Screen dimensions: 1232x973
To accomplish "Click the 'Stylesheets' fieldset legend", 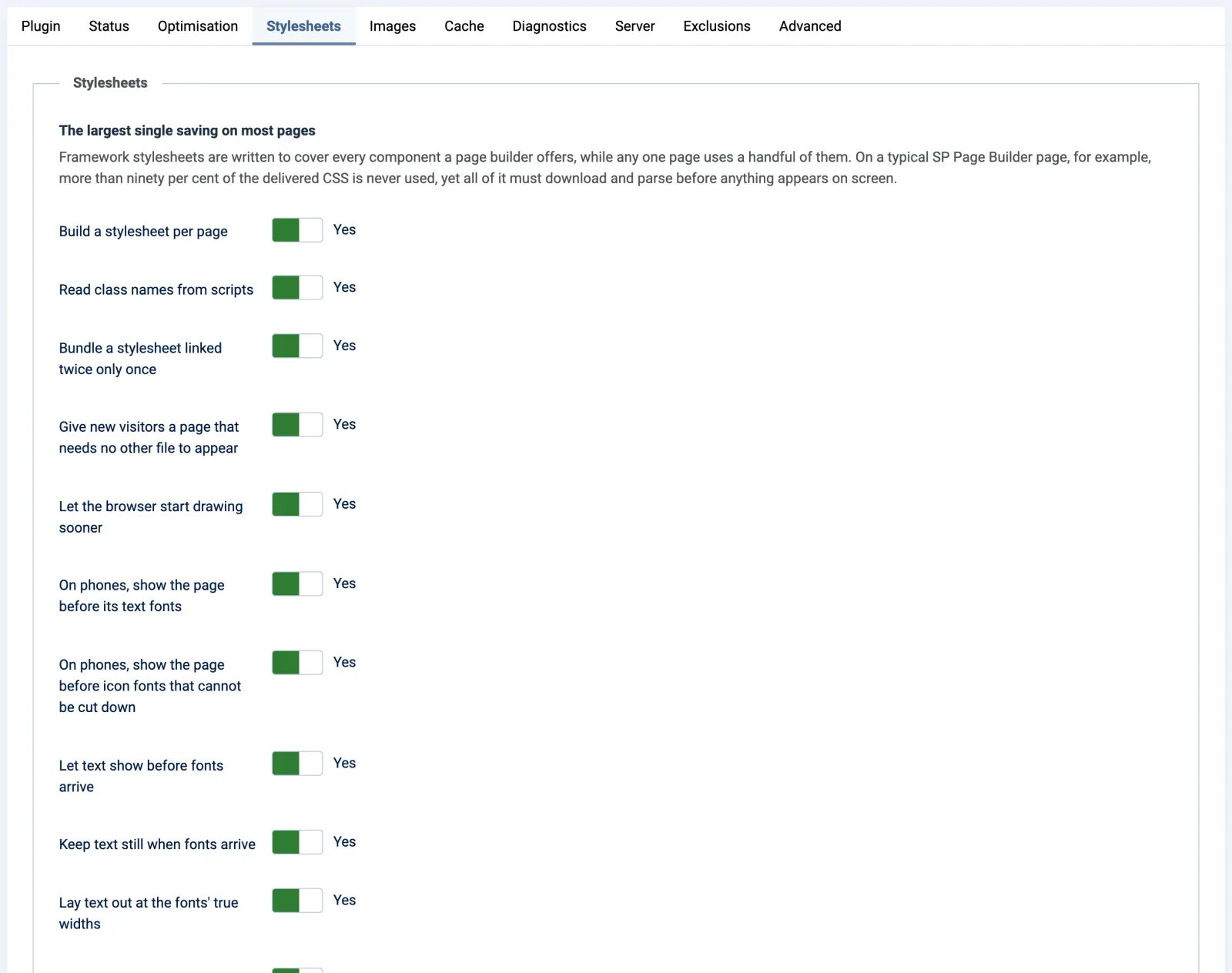I will [110, 83].
